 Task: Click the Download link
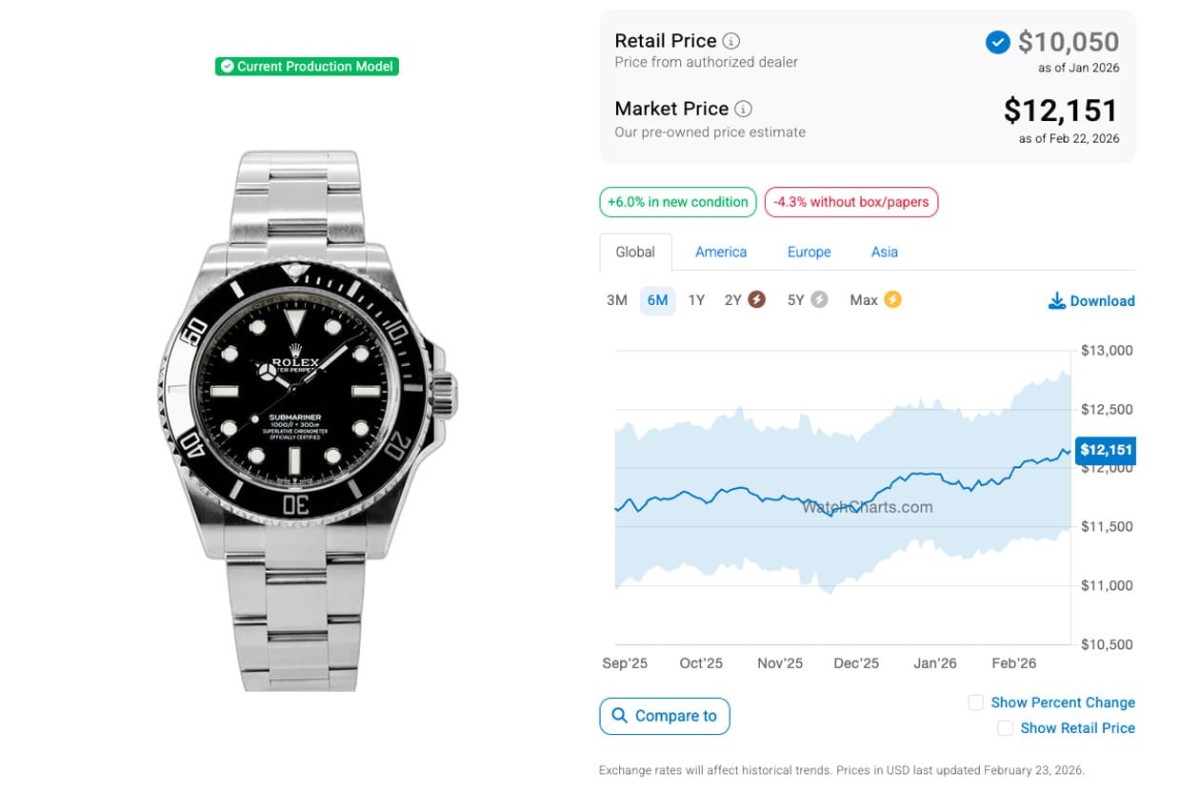[x=1102, y=301]
